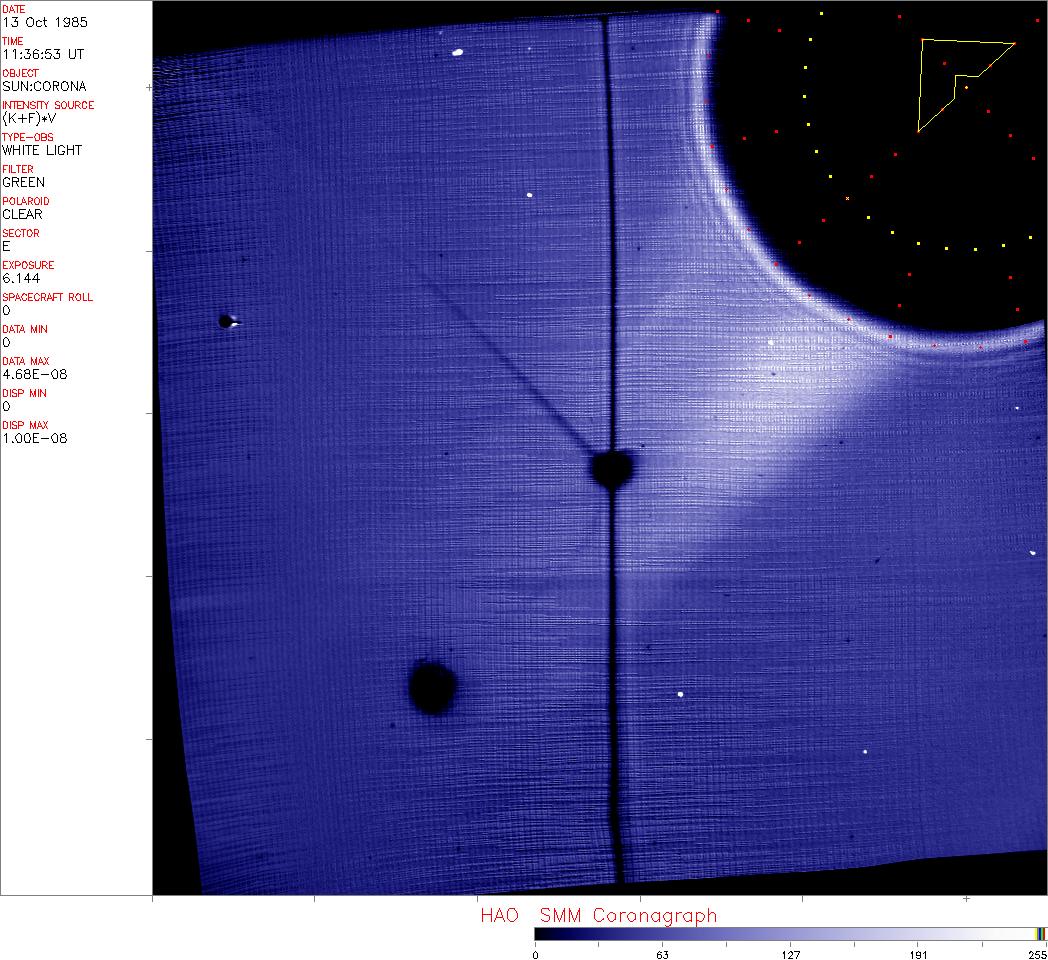The height and width of the screenshot is (960, 1048).
Task: Click the 63 tick label under color bar
Action: click(662, 953)
